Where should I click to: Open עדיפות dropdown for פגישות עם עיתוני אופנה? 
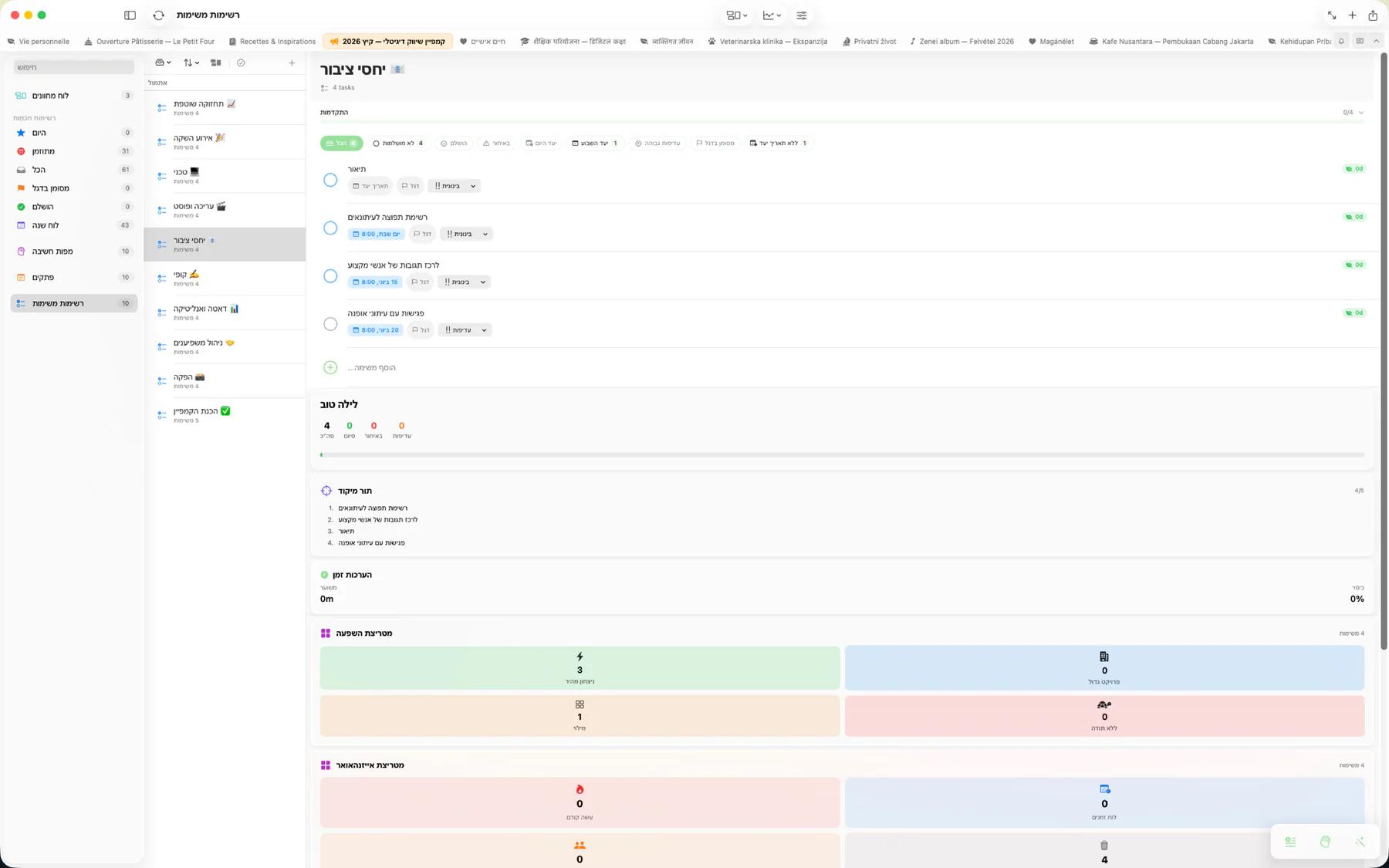click(465, 329)
